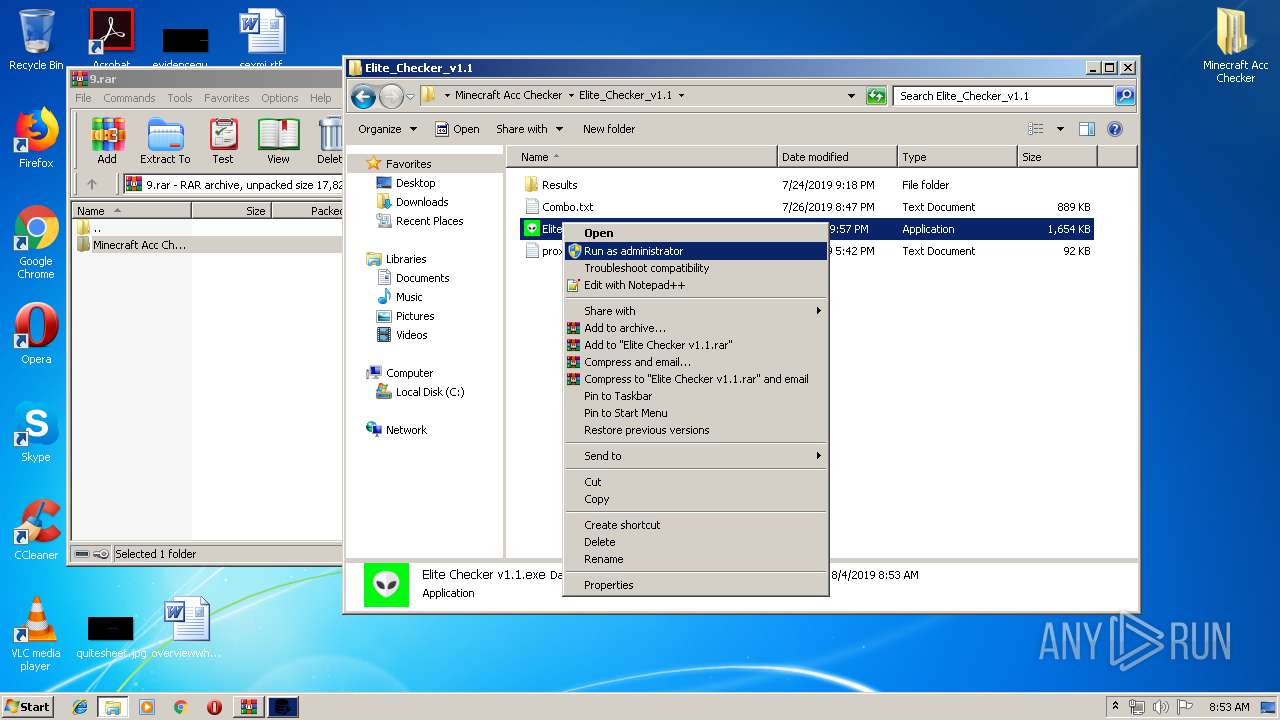Open CCleaner desktop shortcut

pos(36,530)
